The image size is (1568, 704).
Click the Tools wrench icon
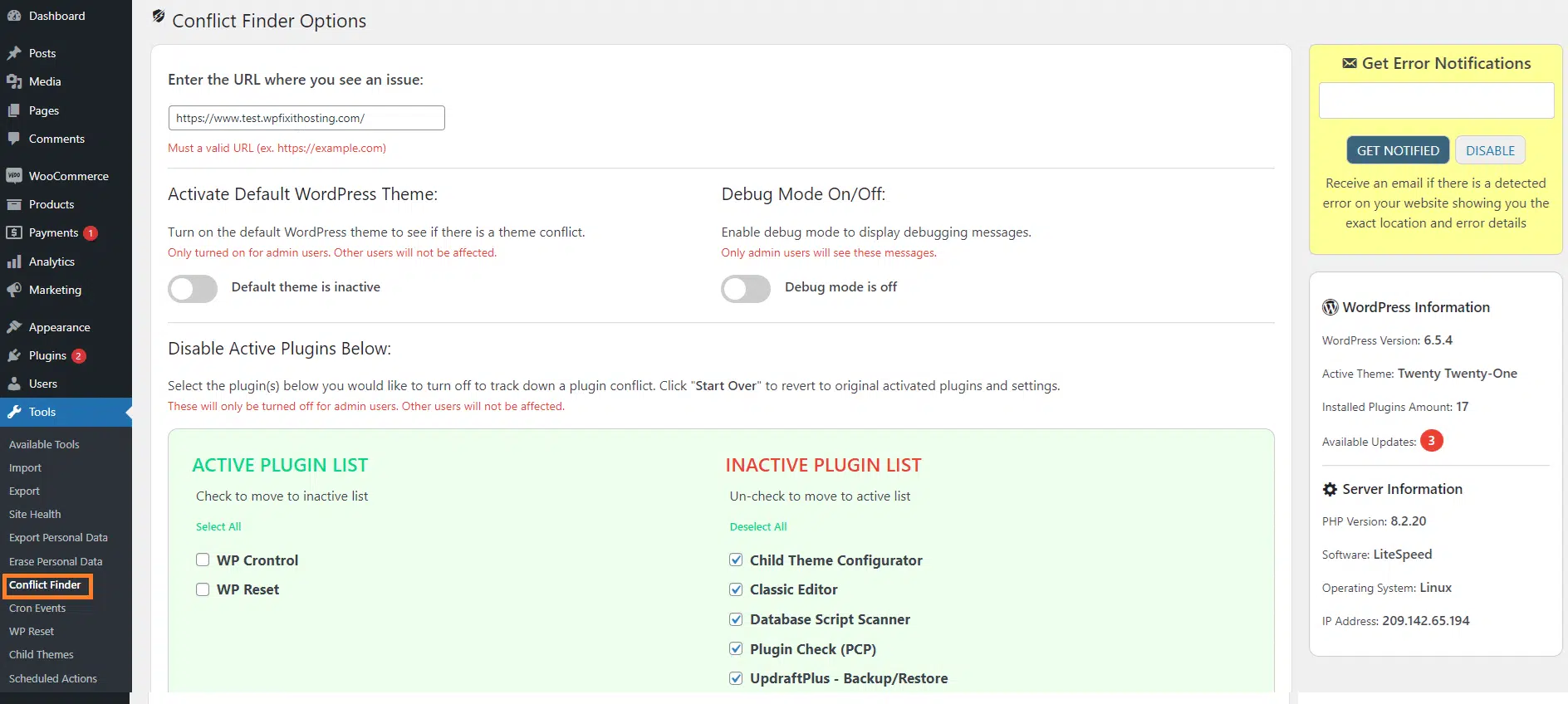14,412
